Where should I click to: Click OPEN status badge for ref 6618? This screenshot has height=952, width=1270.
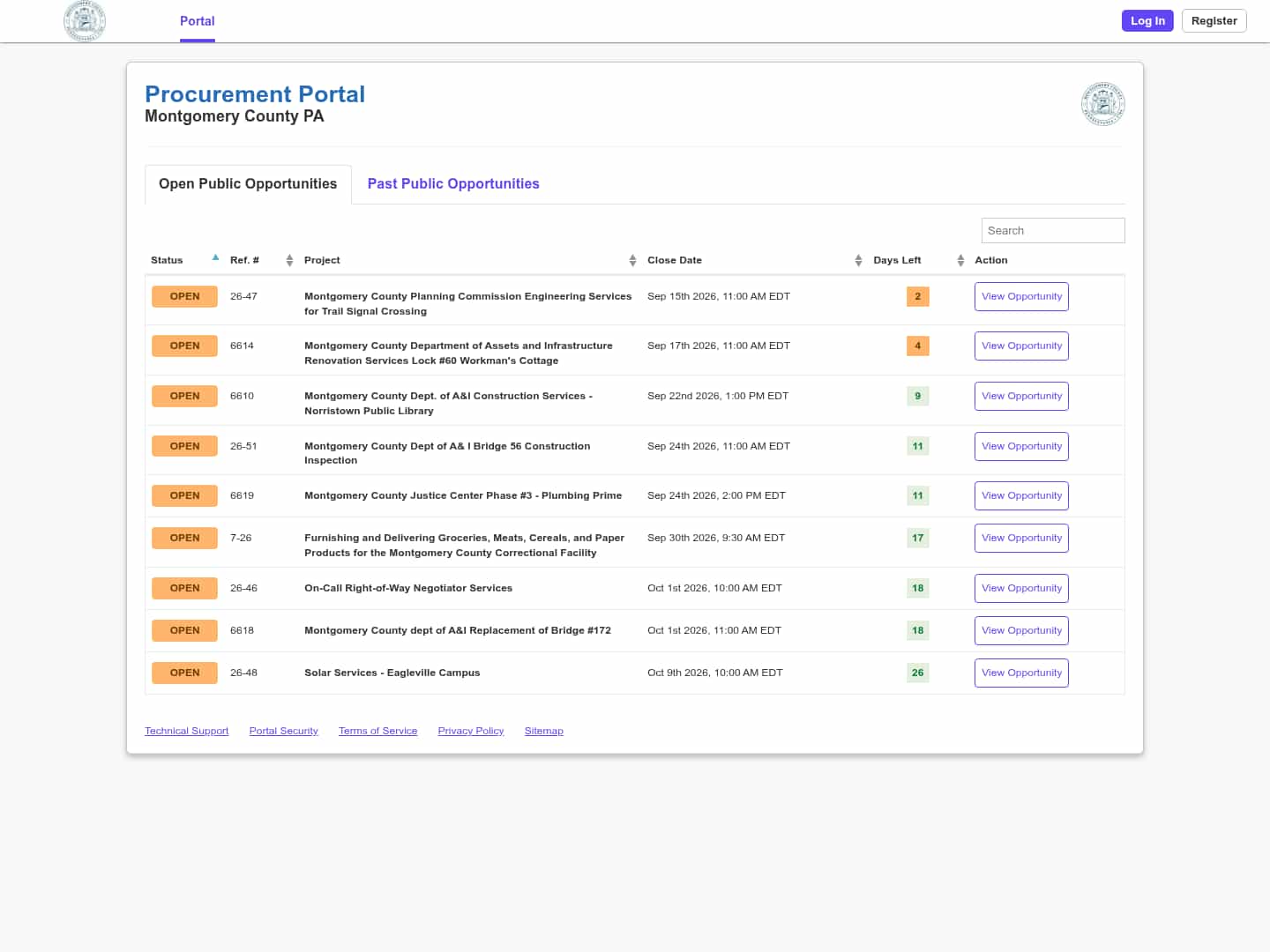pyautogui.click(x=185, y=631)
